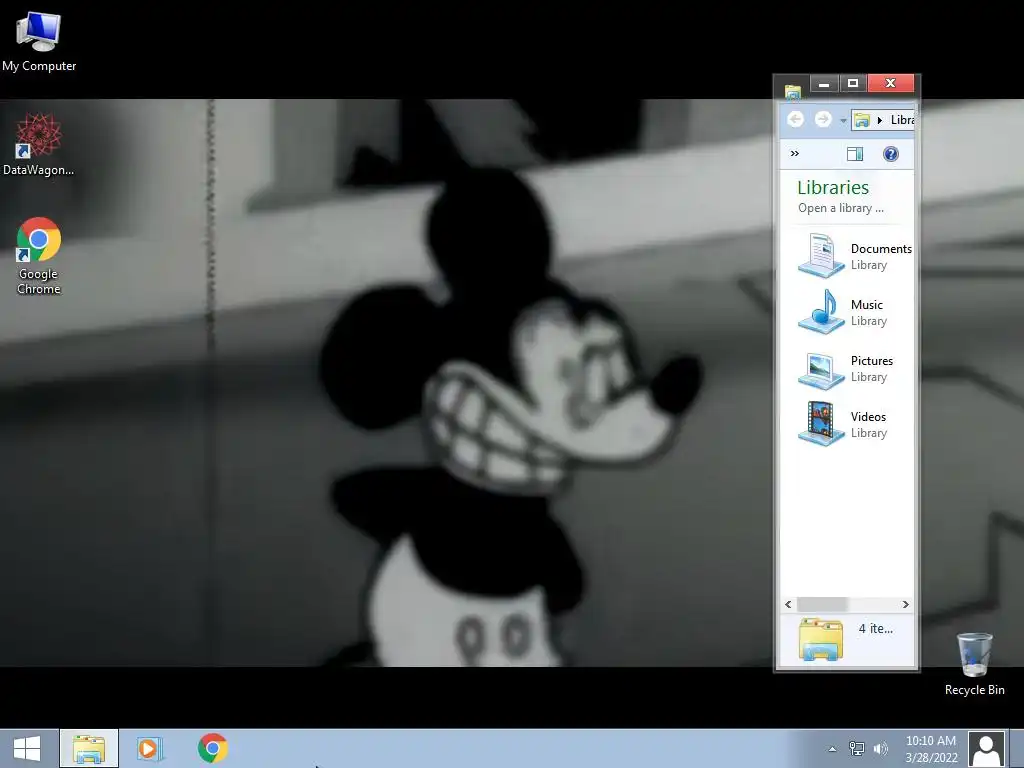Show hidden system tray icons
Viewport: 1024px width, 768px height.
832,749
